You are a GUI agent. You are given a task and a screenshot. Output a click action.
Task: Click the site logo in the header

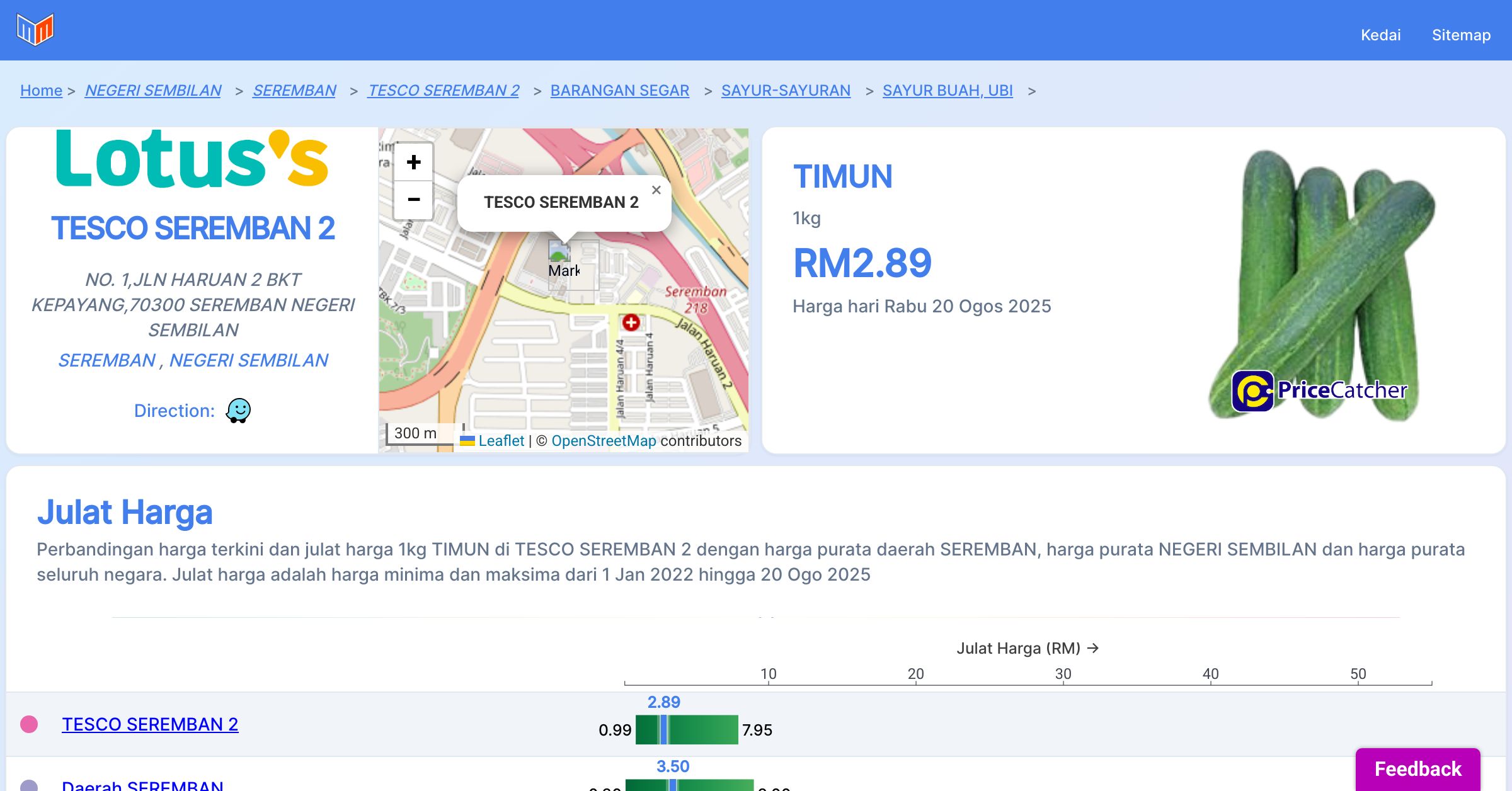point(35,30)
